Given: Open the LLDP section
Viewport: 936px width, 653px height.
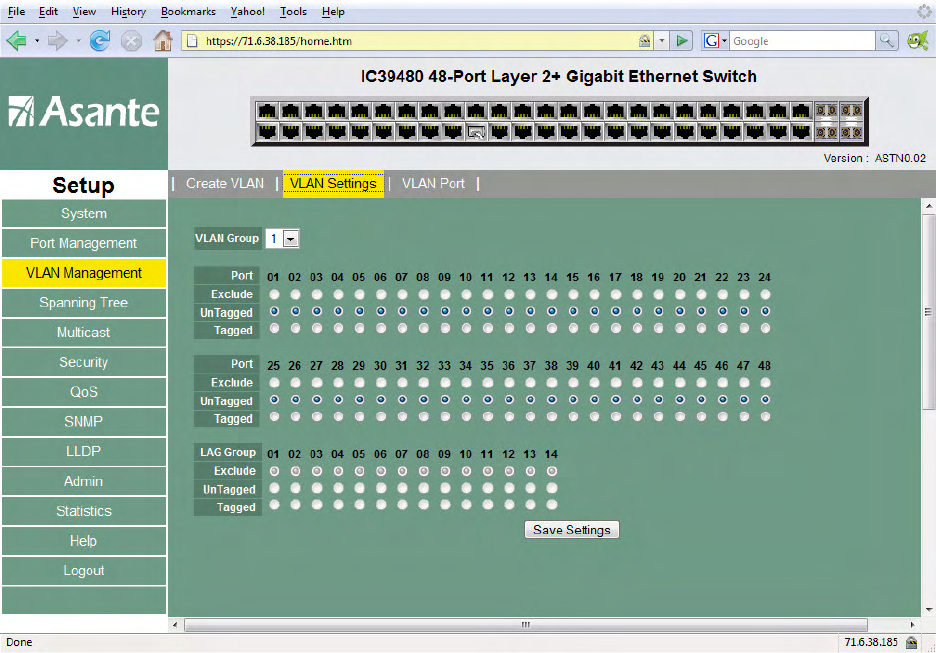Looking at the screenshot, I should (84, 451).
